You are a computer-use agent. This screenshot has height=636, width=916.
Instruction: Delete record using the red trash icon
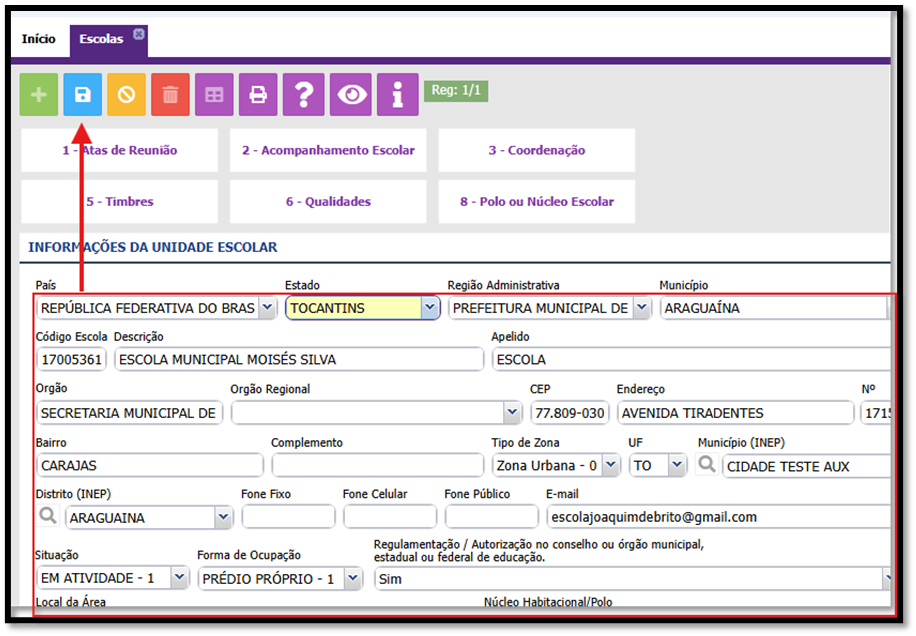(171, 95)
